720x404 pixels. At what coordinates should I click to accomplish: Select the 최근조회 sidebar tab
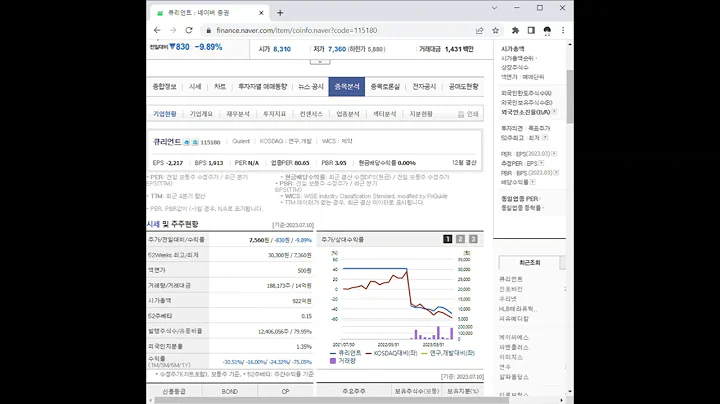[529, 263]
